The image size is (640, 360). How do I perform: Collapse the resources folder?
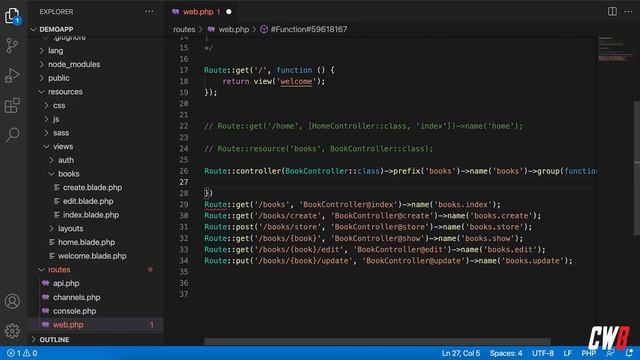(x=42, y=92)
